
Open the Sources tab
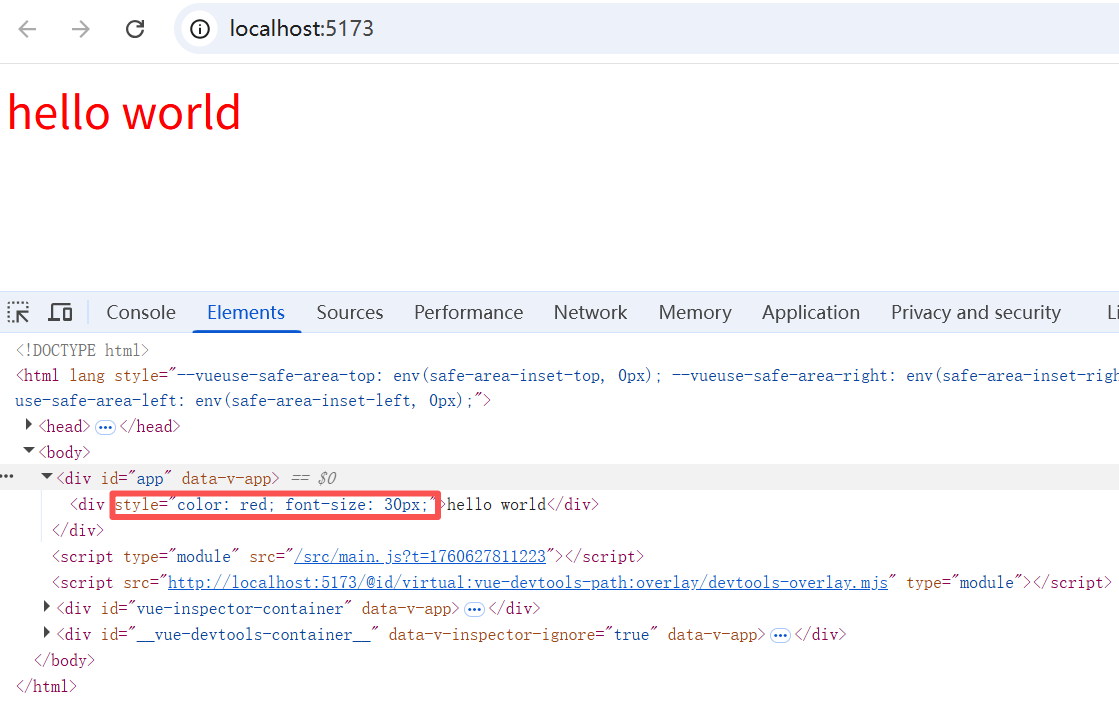click(x=350, y=313)
